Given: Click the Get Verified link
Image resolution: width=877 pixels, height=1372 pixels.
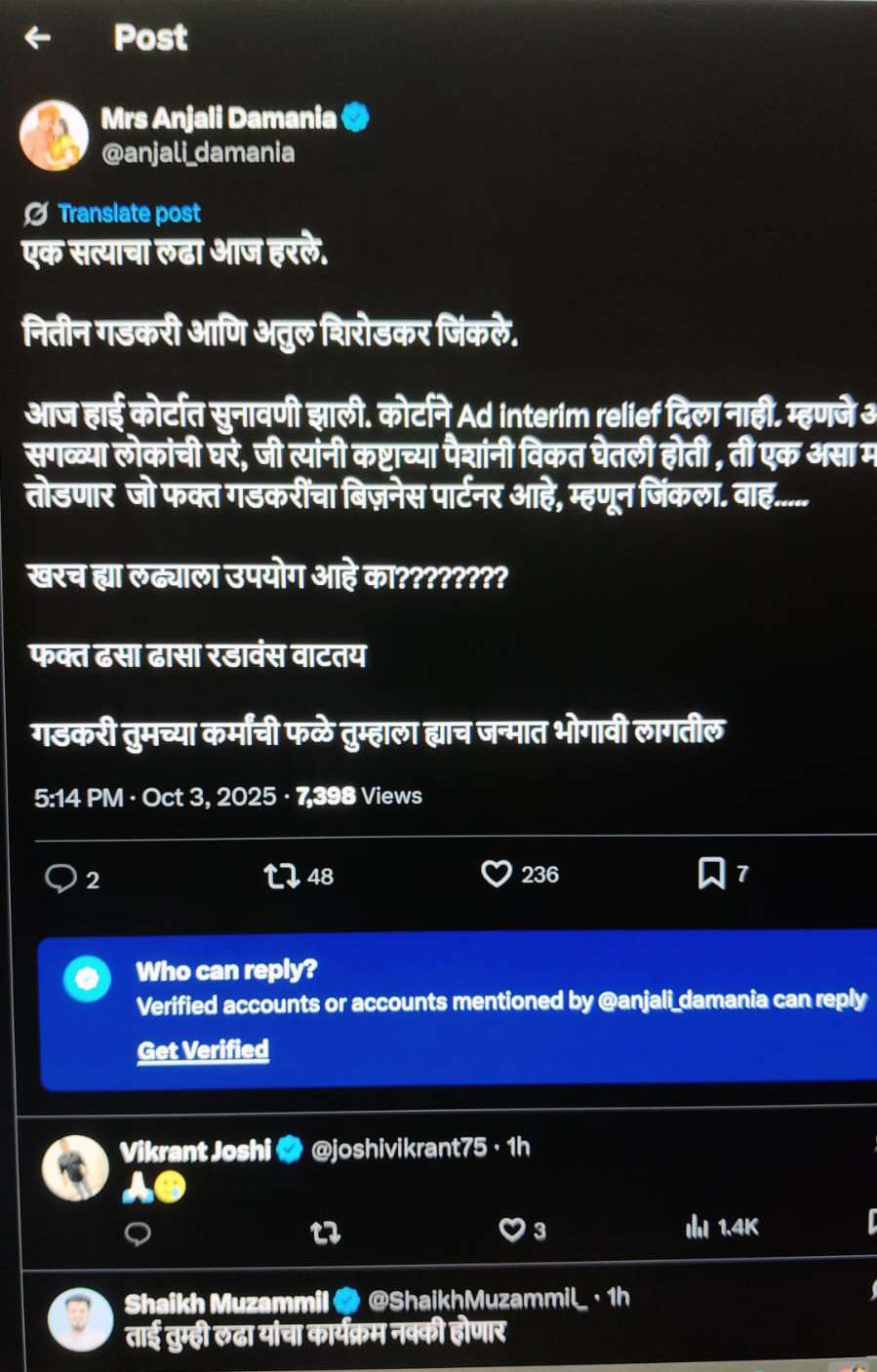Looking at the screenshot, I should click(x=203, y=1050).
